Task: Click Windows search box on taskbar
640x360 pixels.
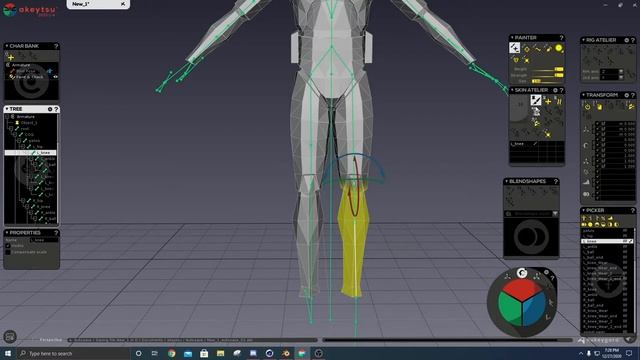Action: click(73, 353)
